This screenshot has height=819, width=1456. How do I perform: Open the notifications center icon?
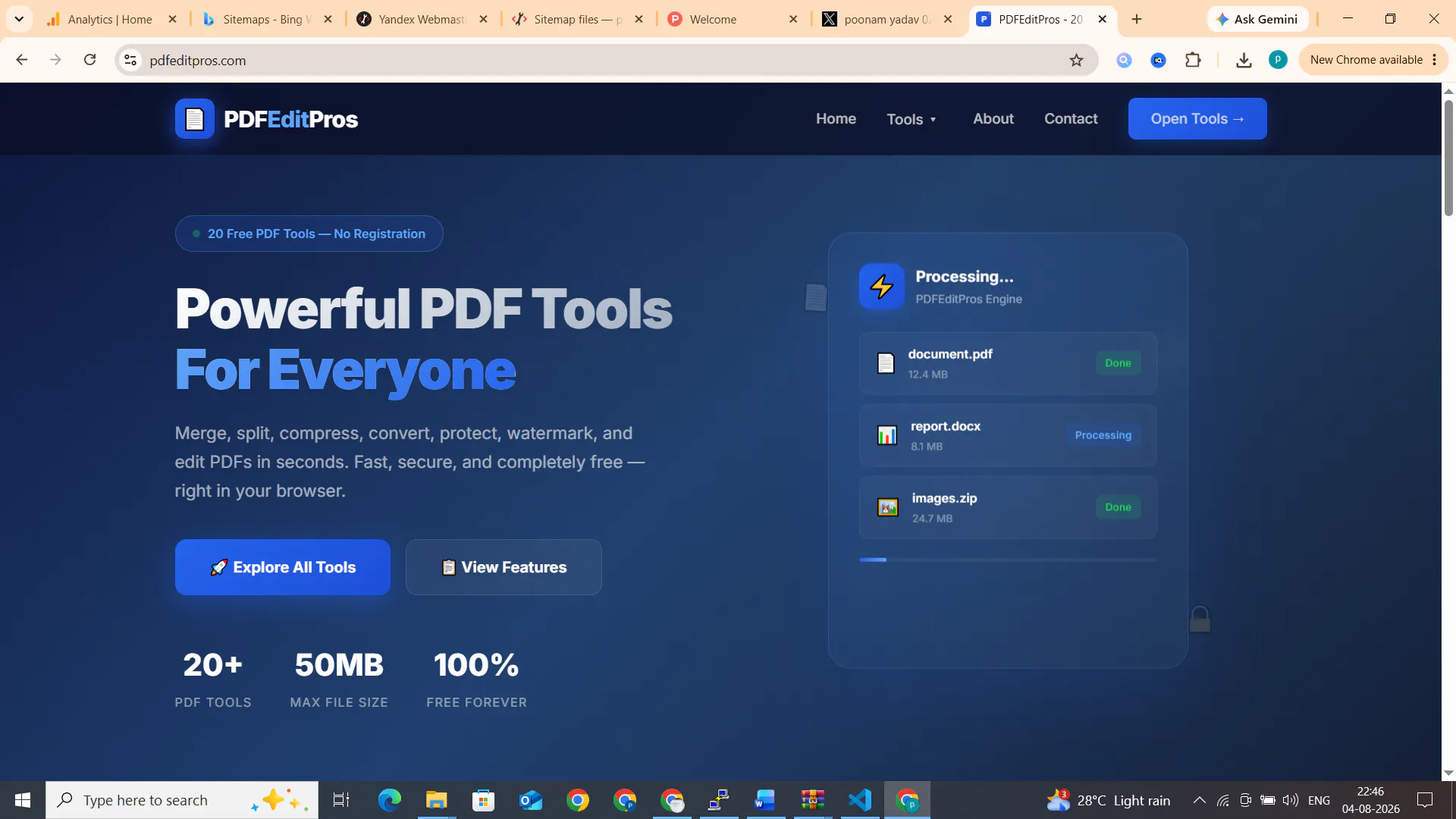(1425, 800)
